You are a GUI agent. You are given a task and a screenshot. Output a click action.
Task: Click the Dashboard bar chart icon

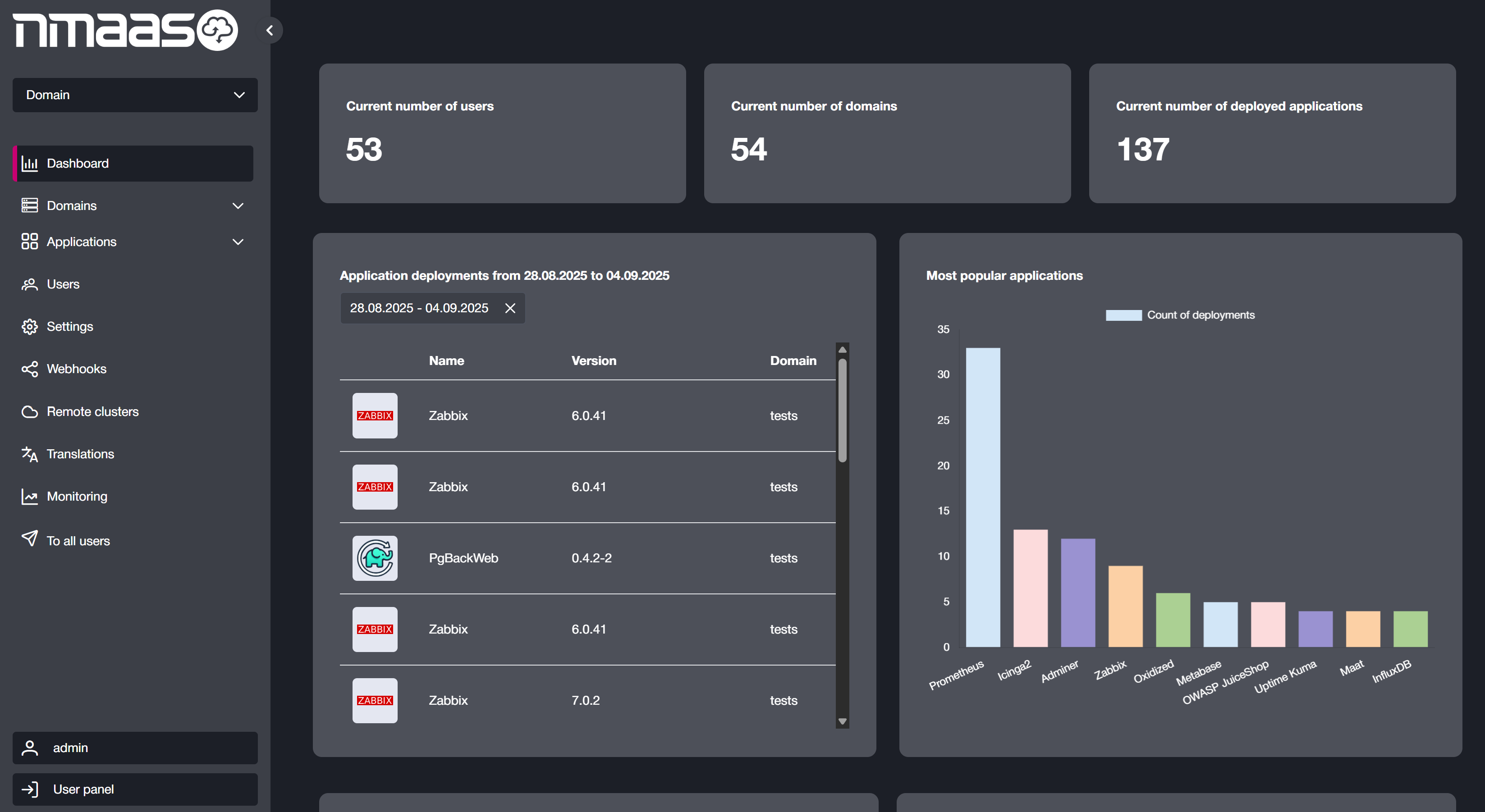point(29,164)
